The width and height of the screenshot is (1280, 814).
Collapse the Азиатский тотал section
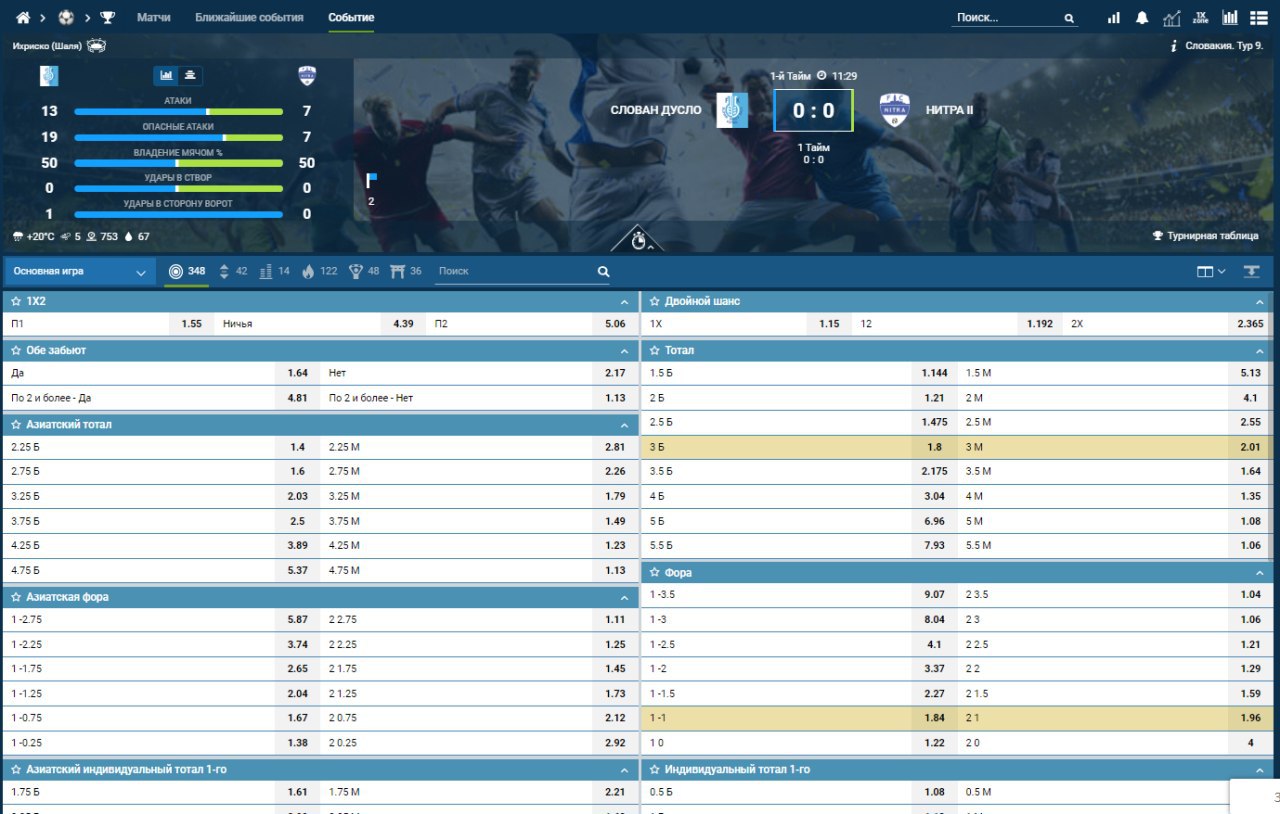[623, 425]
